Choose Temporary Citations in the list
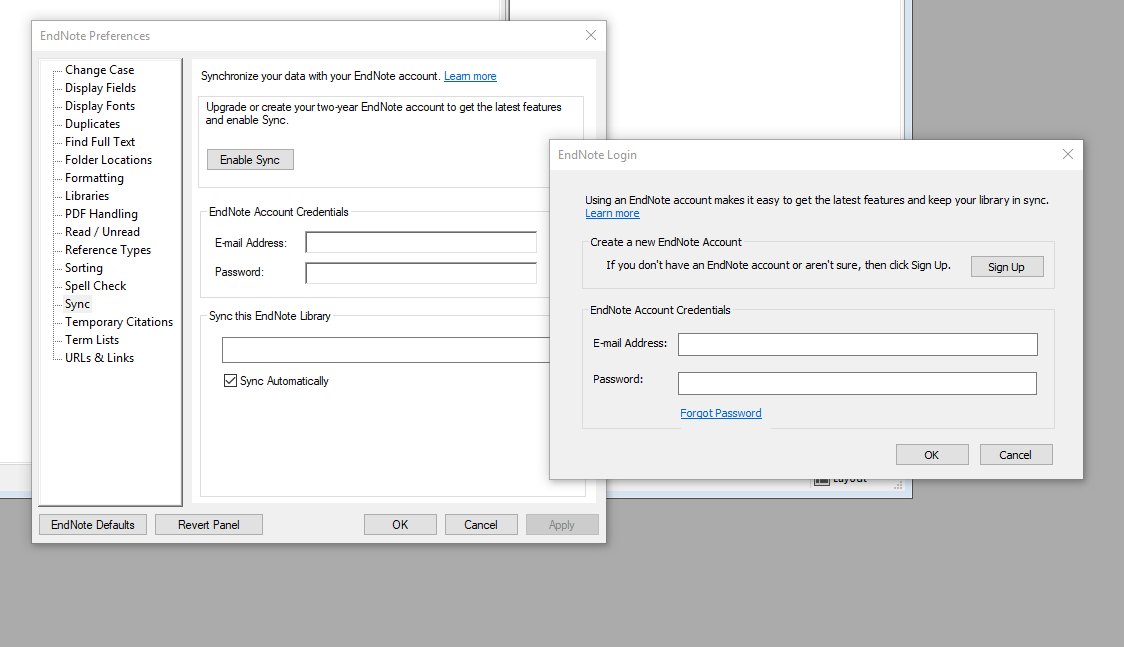This screenshot has height=647, width=1124. point(119,322)
